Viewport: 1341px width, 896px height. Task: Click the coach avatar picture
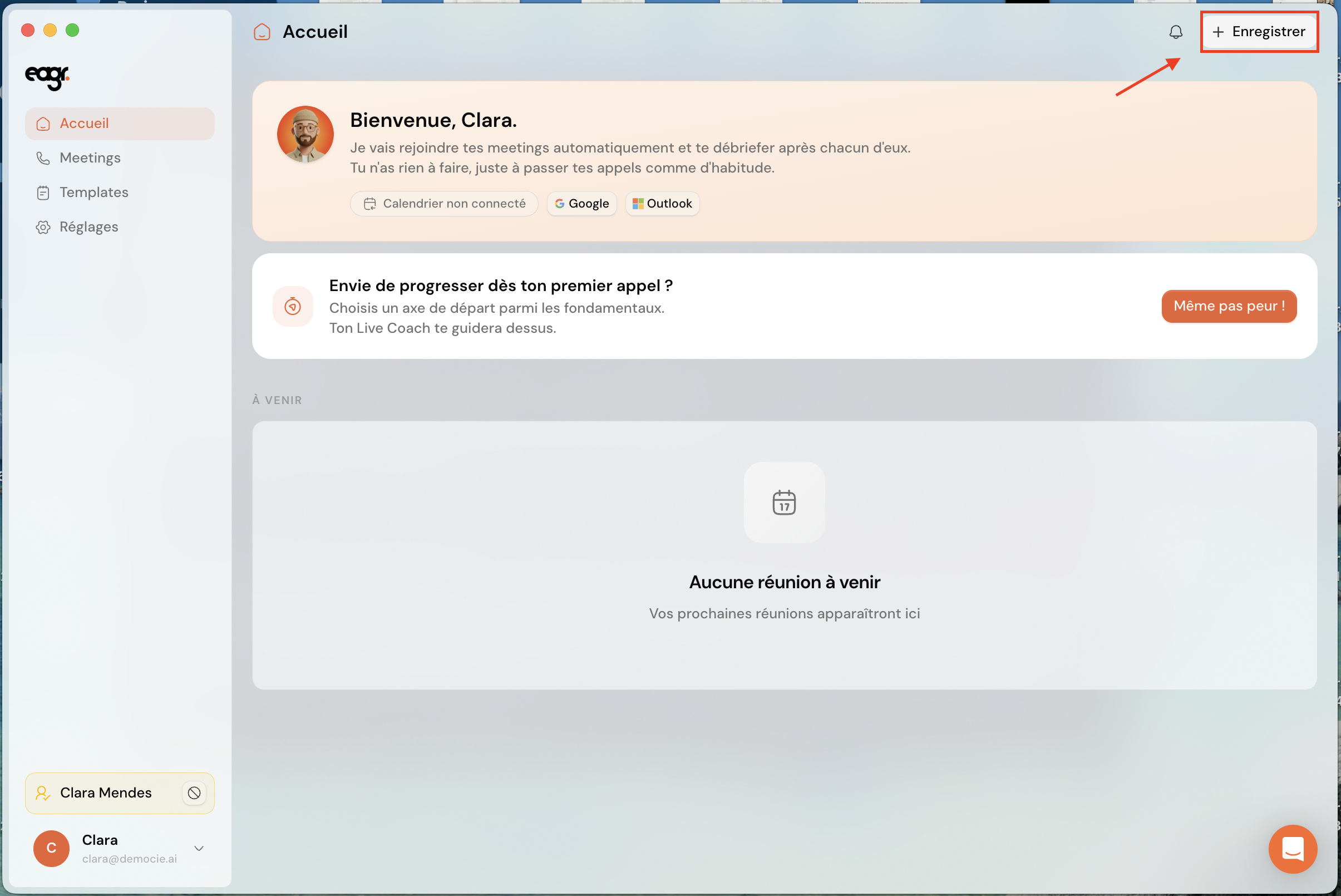click(305, 134)
